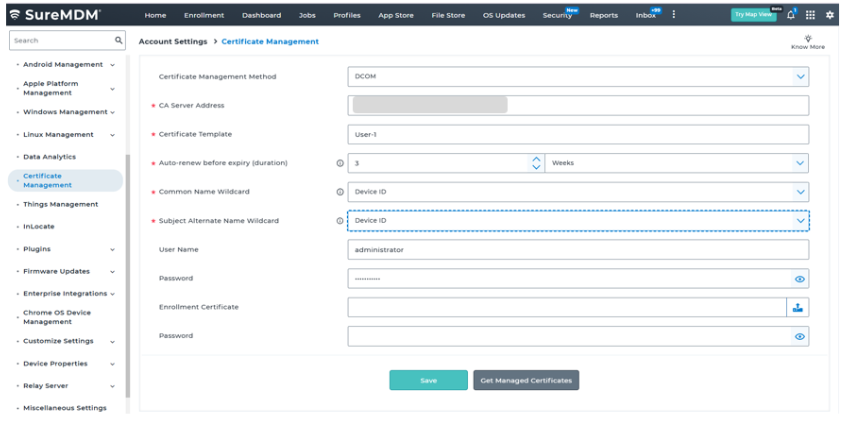Open the Profiles menu
The height and width of the screenshot is (442, 844).
point(347,15)
